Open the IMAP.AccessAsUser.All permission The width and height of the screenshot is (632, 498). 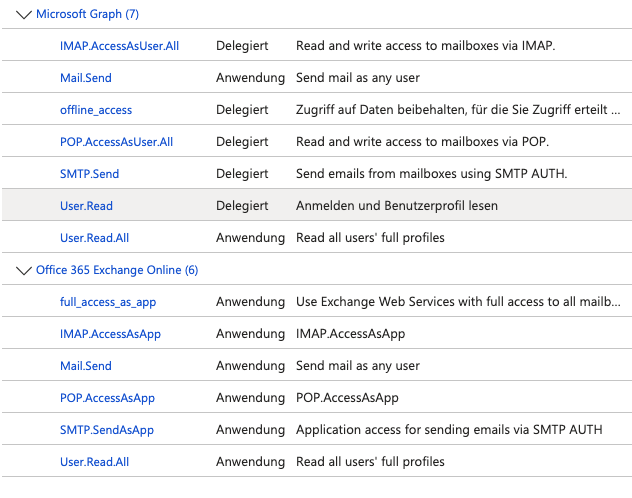[119, 46]
